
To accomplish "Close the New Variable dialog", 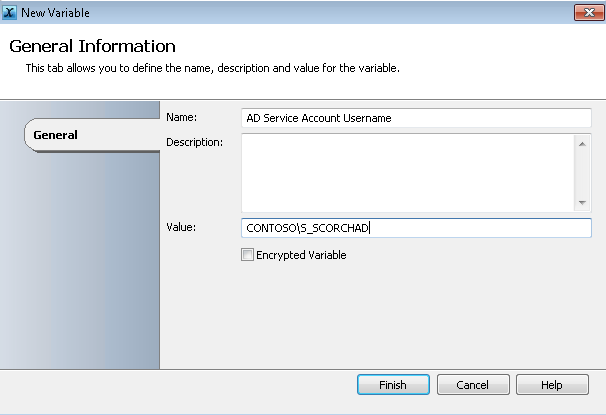I will (x=589, y=12).
